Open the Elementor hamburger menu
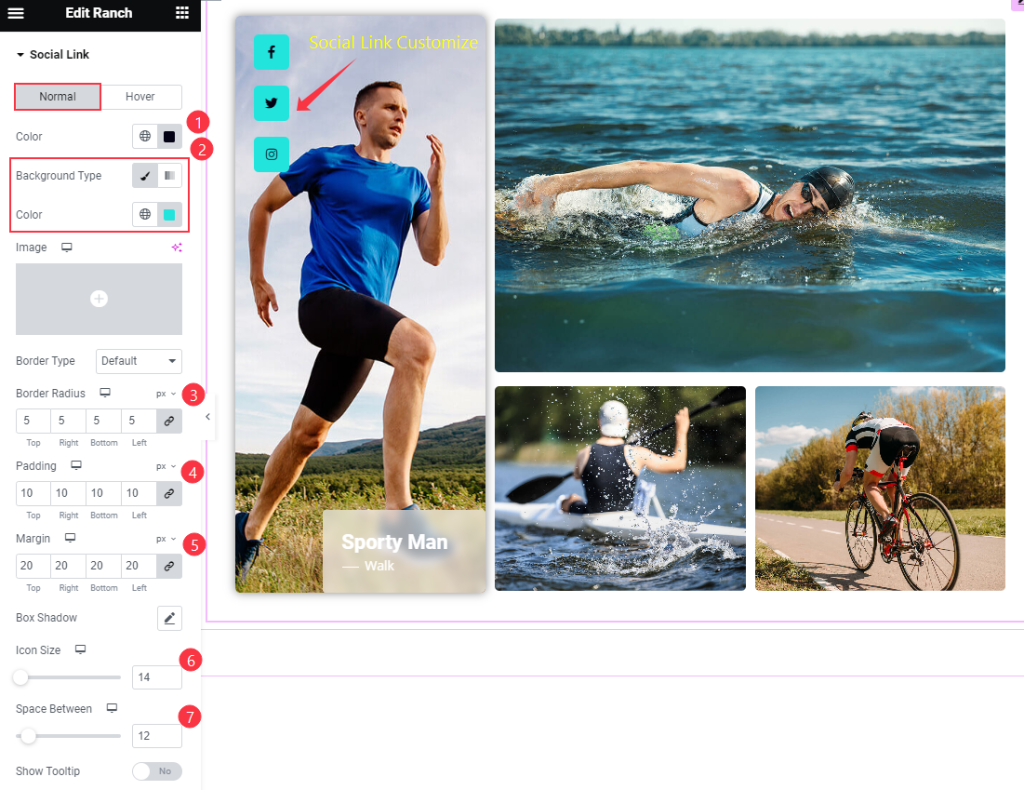This screenshot has height=790, width=1024. click(16, 13)
